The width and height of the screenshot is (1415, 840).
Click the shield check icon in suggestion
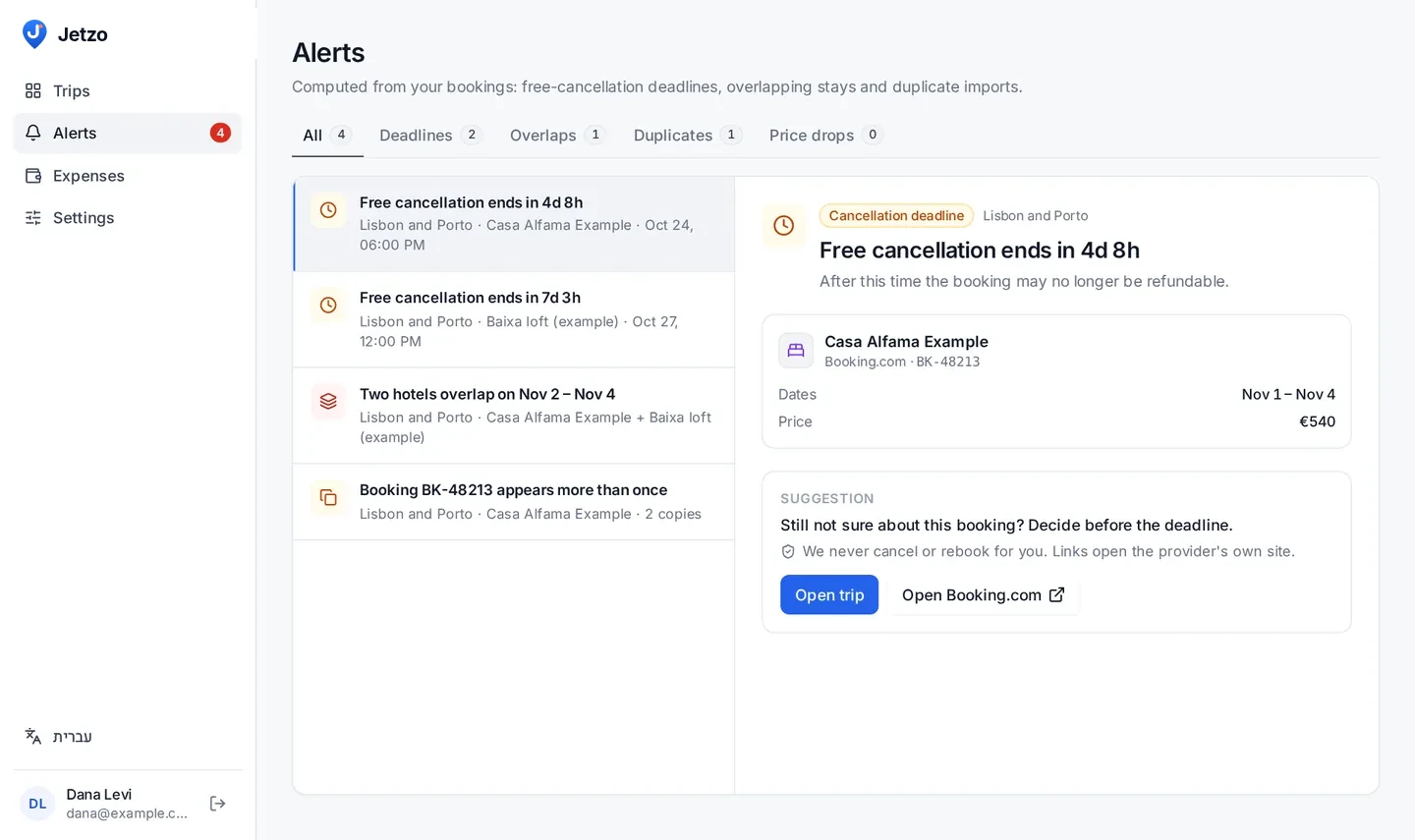[x=788, y=552]
